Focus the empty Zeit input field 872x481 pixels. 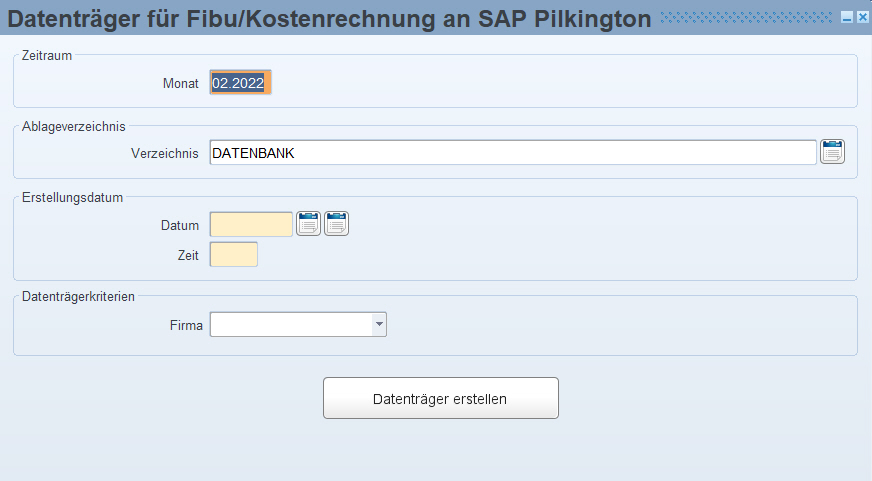tap(234, 254)
